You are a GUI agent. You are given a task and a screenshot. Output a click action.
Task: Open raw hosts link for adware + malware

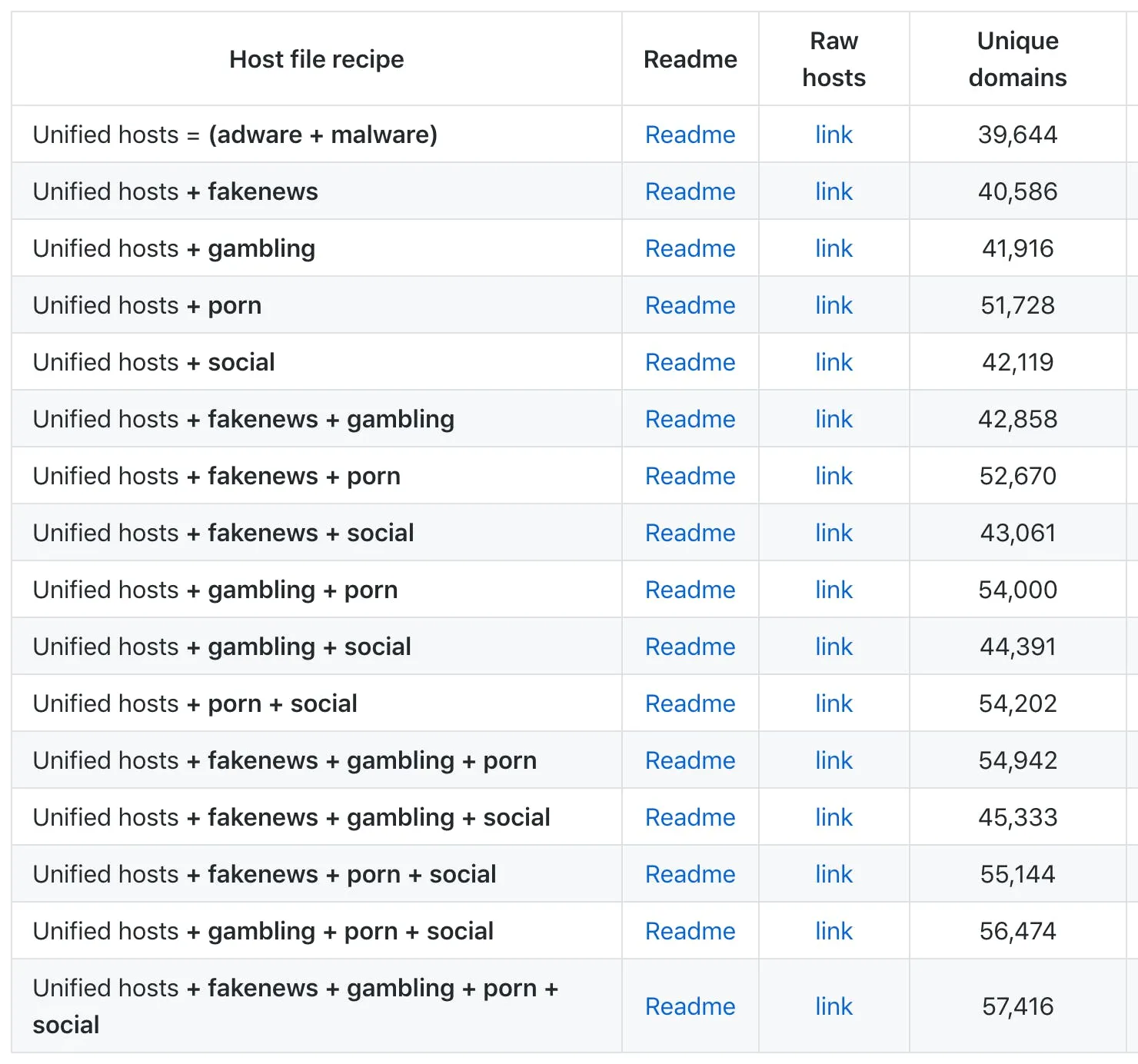pos(834,135)
